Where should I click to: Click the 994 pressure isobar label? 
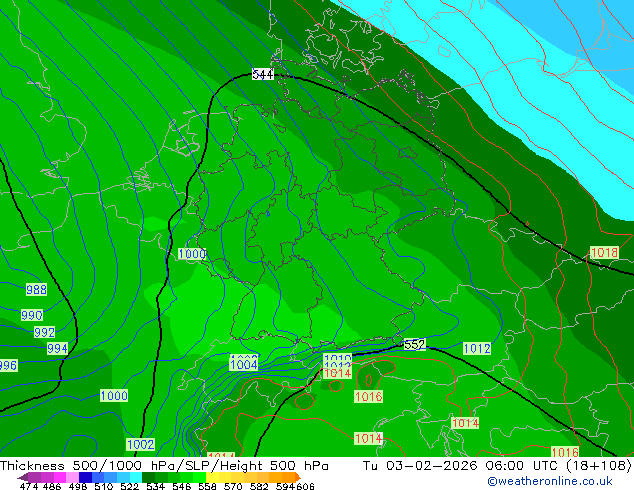click(57, 348)
